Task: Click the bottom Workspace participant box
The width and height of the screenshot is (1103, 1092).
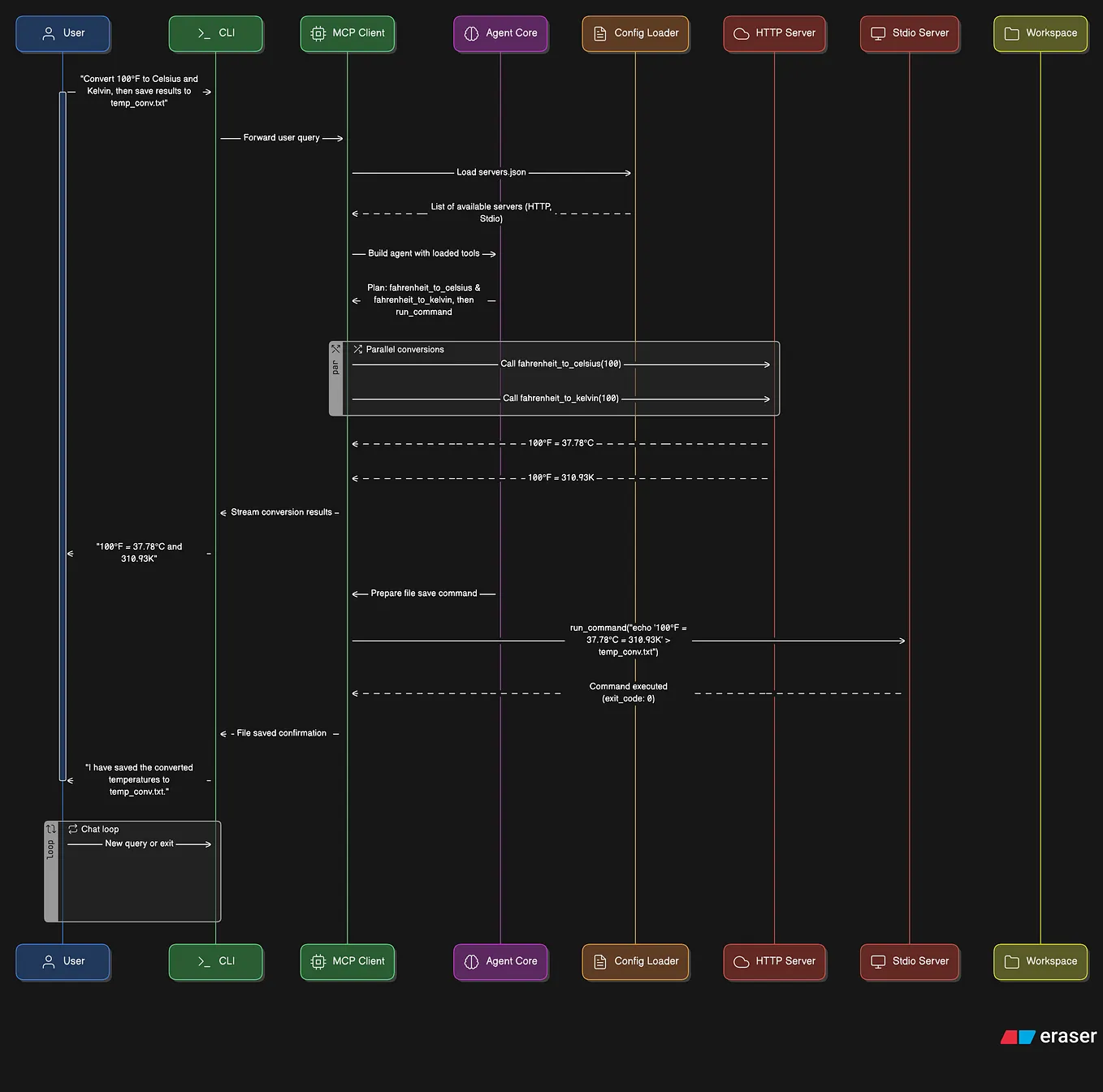Action: pyautogui.click(x=1040, y=961)
